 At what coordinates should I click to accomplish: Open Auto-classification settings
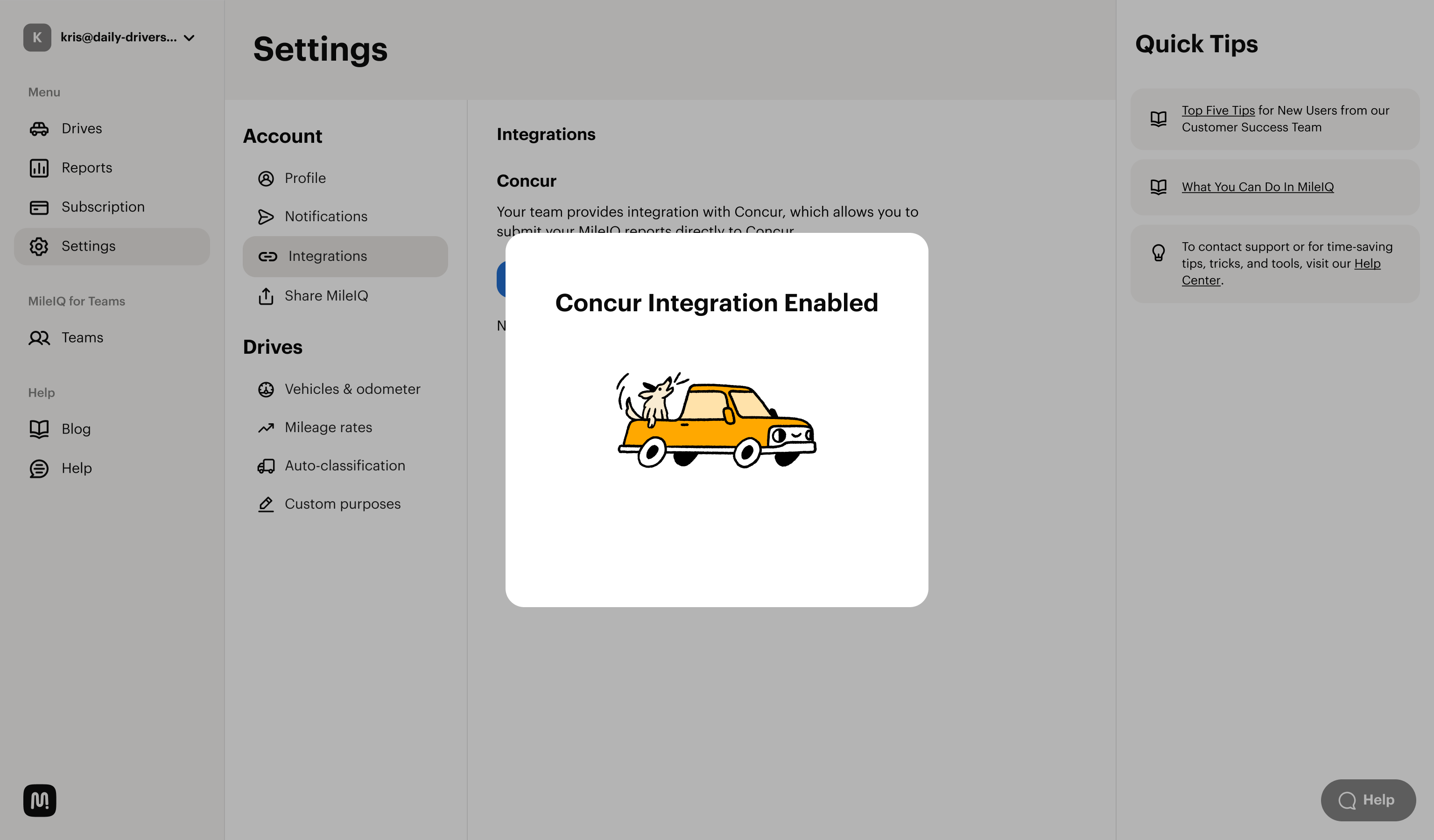345,466
